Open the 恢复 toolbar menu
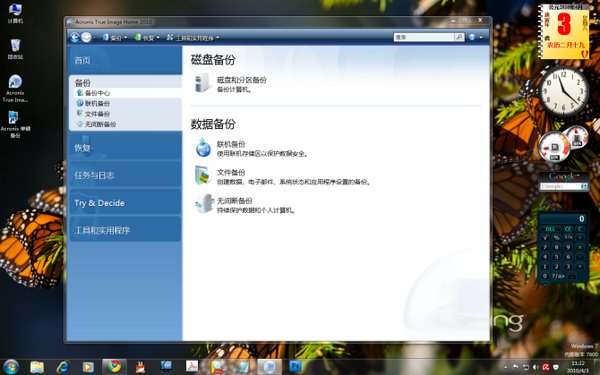The image size is (600, 375). click(147, 38)
